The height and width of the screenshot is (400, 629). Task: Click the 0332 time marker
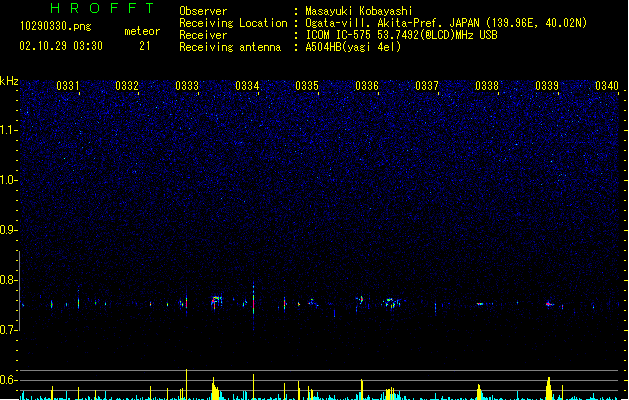click(127, 86)
